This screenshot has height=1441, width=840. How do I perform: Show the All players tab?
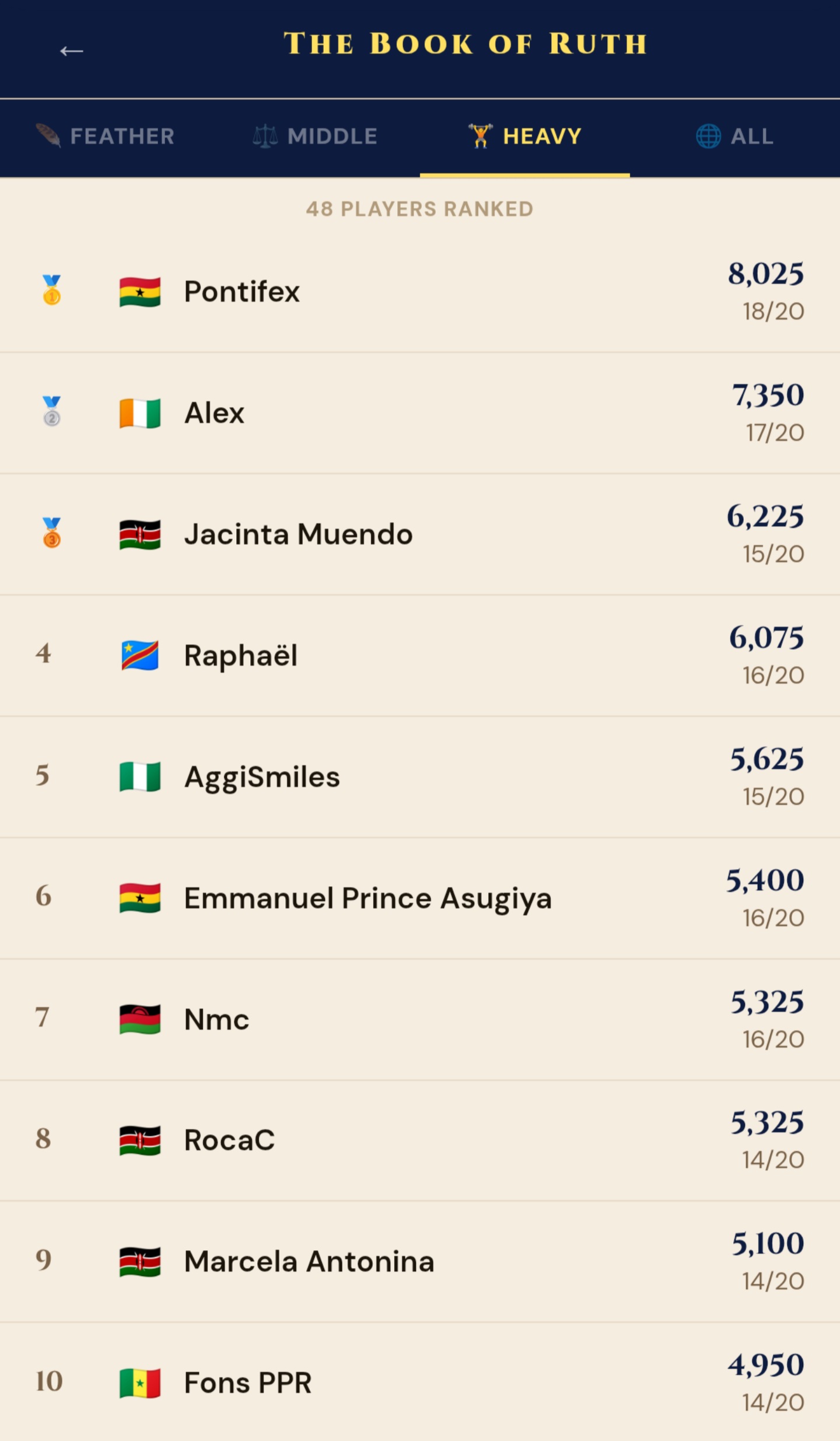point(735,137)
